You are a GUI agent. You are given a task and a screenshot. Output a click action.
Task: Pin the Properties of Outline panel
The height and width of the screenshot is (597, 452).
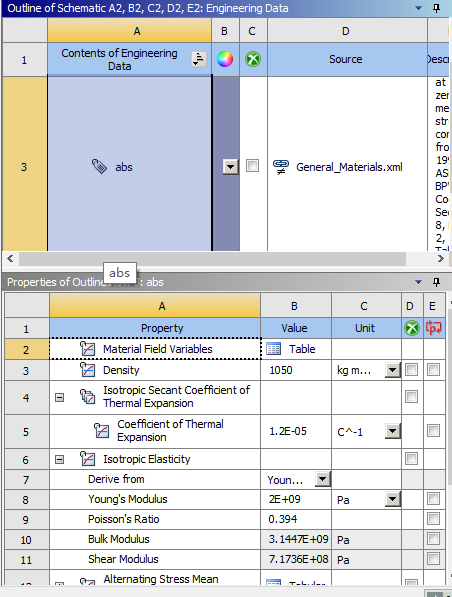click(x=436, y=282)
